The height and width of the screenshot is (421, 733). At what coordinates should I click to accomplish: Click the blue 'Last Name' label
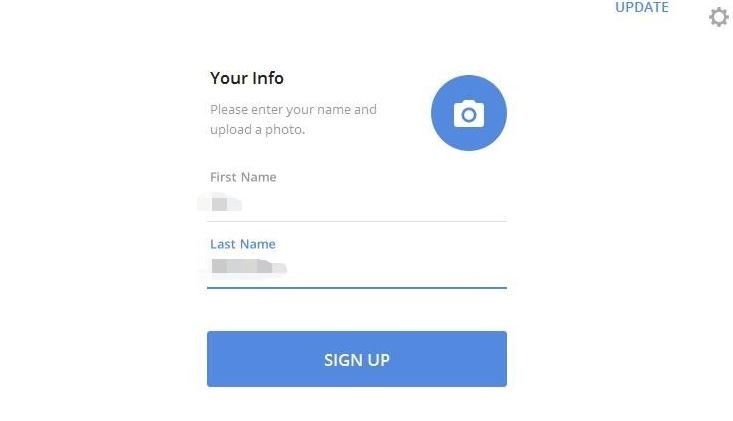(243, 244)
